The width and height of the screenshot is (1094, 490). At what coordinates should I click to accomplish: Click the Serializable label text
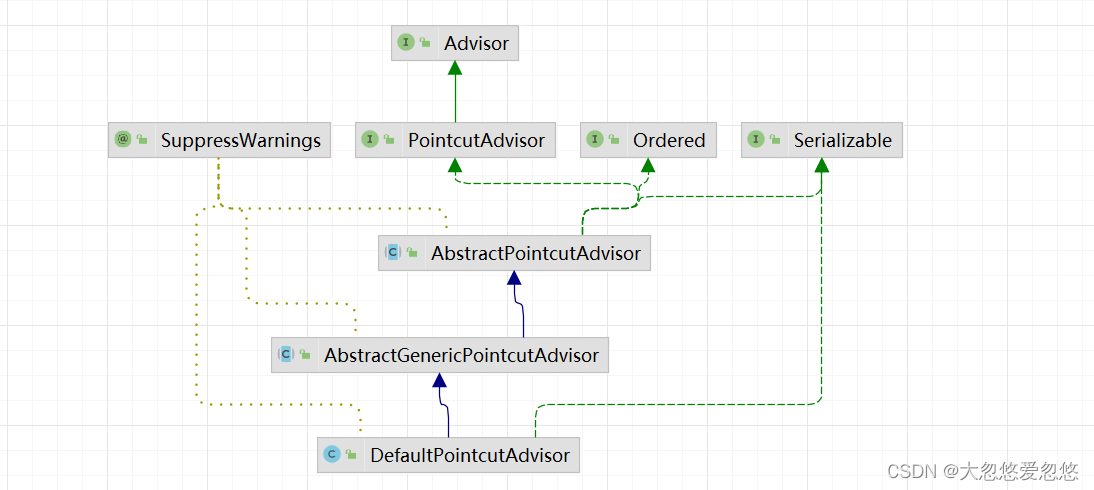point(842,140)
